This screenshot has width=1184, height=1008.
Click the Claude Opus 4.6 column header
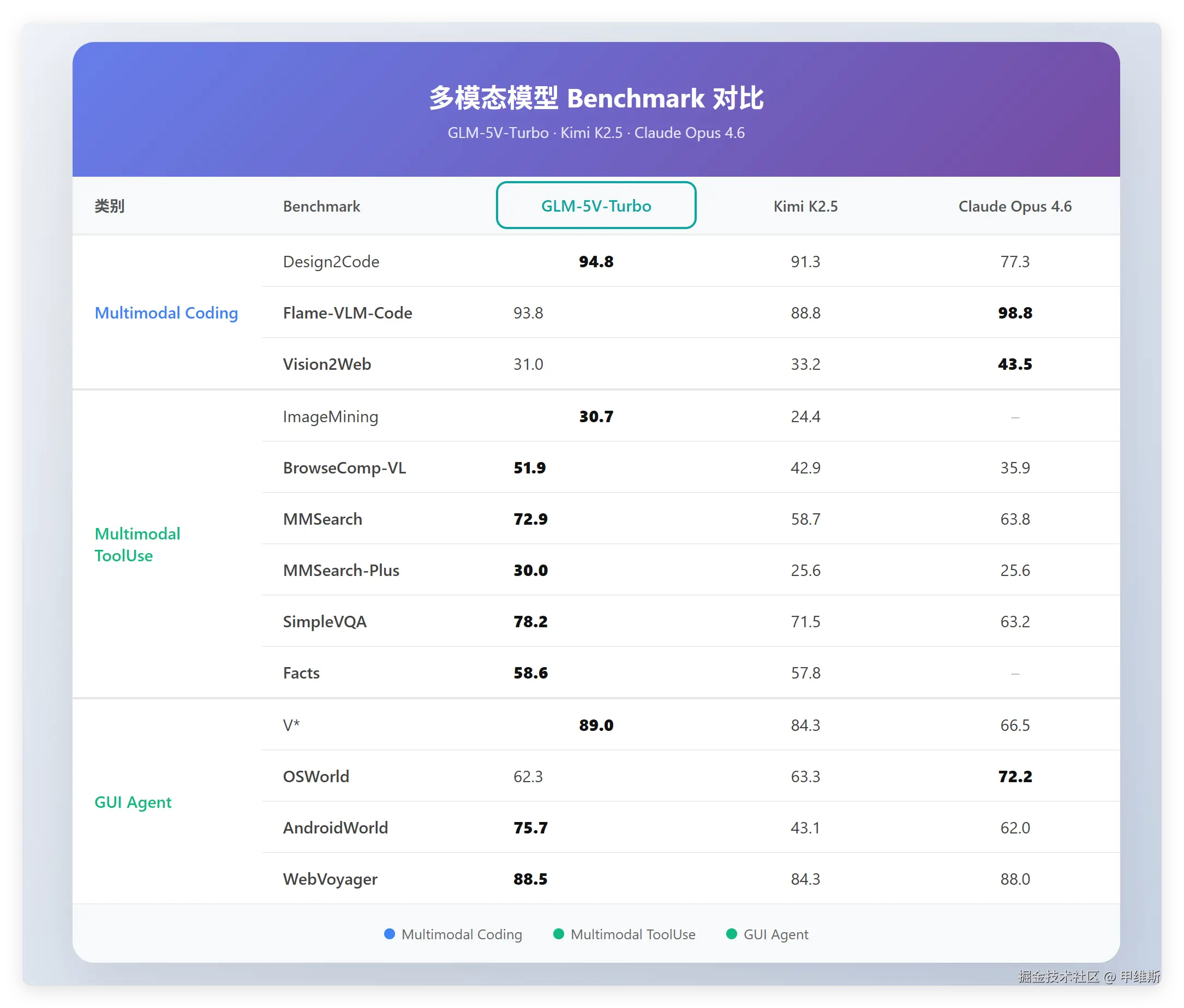point(1014,206)
